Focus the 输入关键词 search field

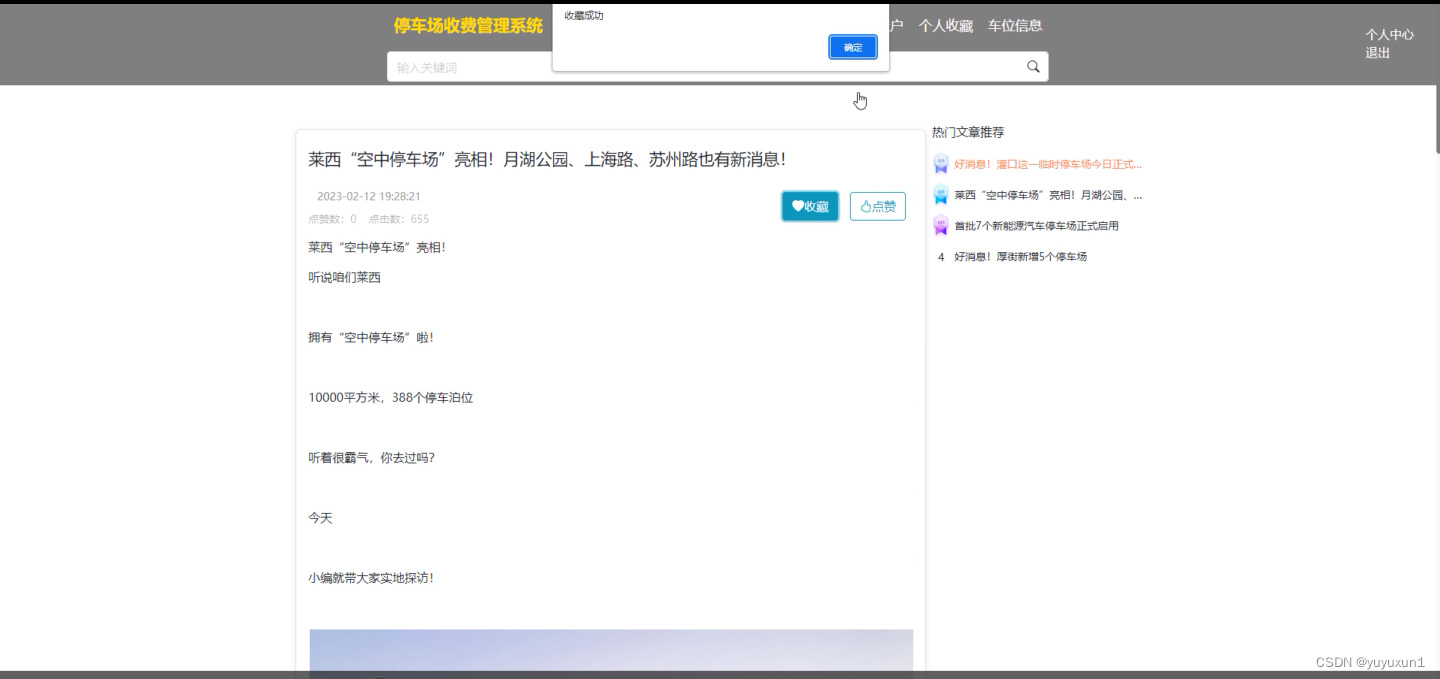click(718, 67)
